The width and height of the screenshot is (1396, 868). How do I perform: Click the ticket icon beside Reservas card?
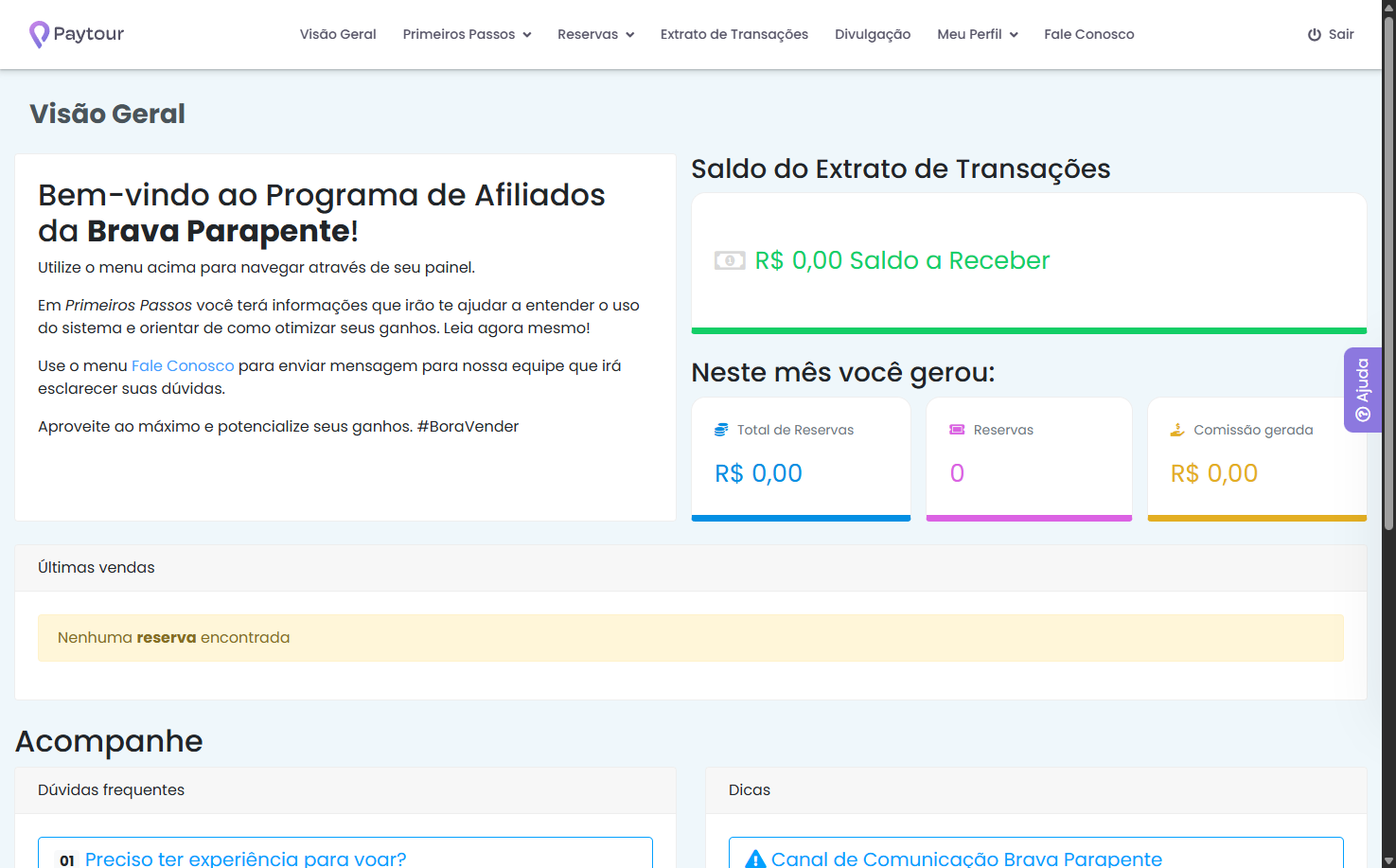tap(957, 430)
